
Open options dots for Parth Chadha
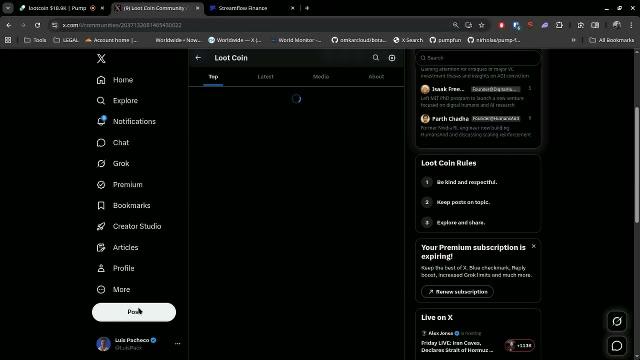tap(530, 118)
